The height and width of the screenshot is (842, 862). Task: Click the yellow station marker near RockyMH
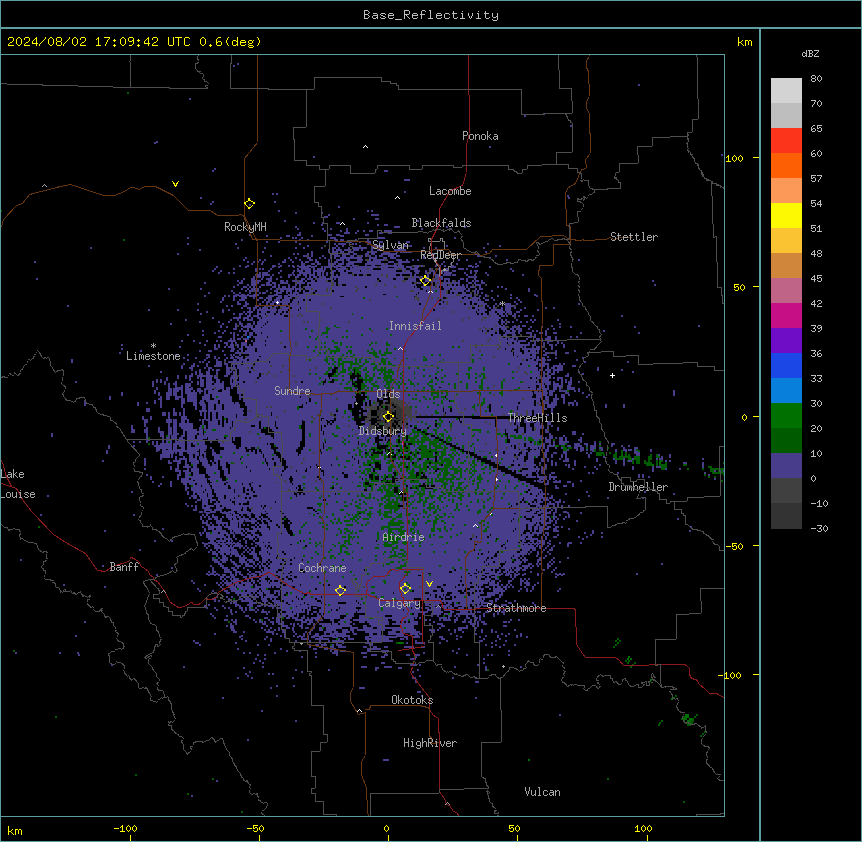click(x=249, y=204)
